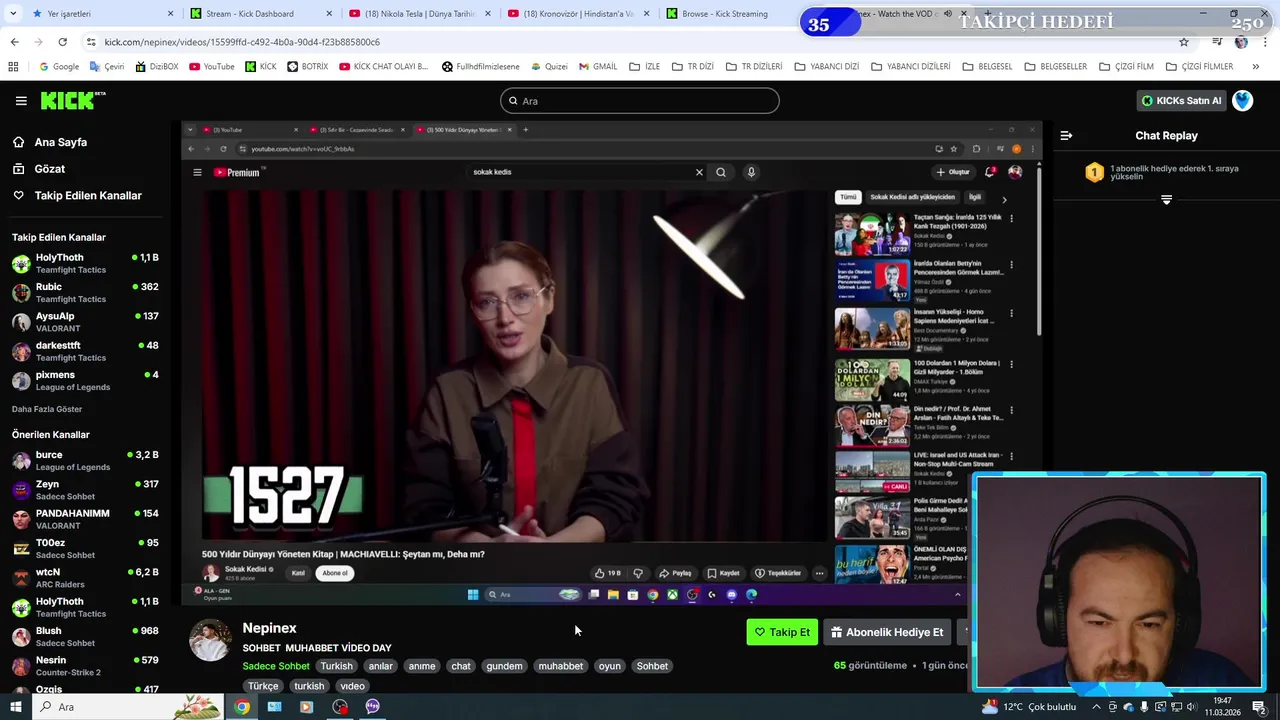1280x720 pixels.
Task: Select the oyun tag
Action: pyautogui.click(x=610, y=666)
